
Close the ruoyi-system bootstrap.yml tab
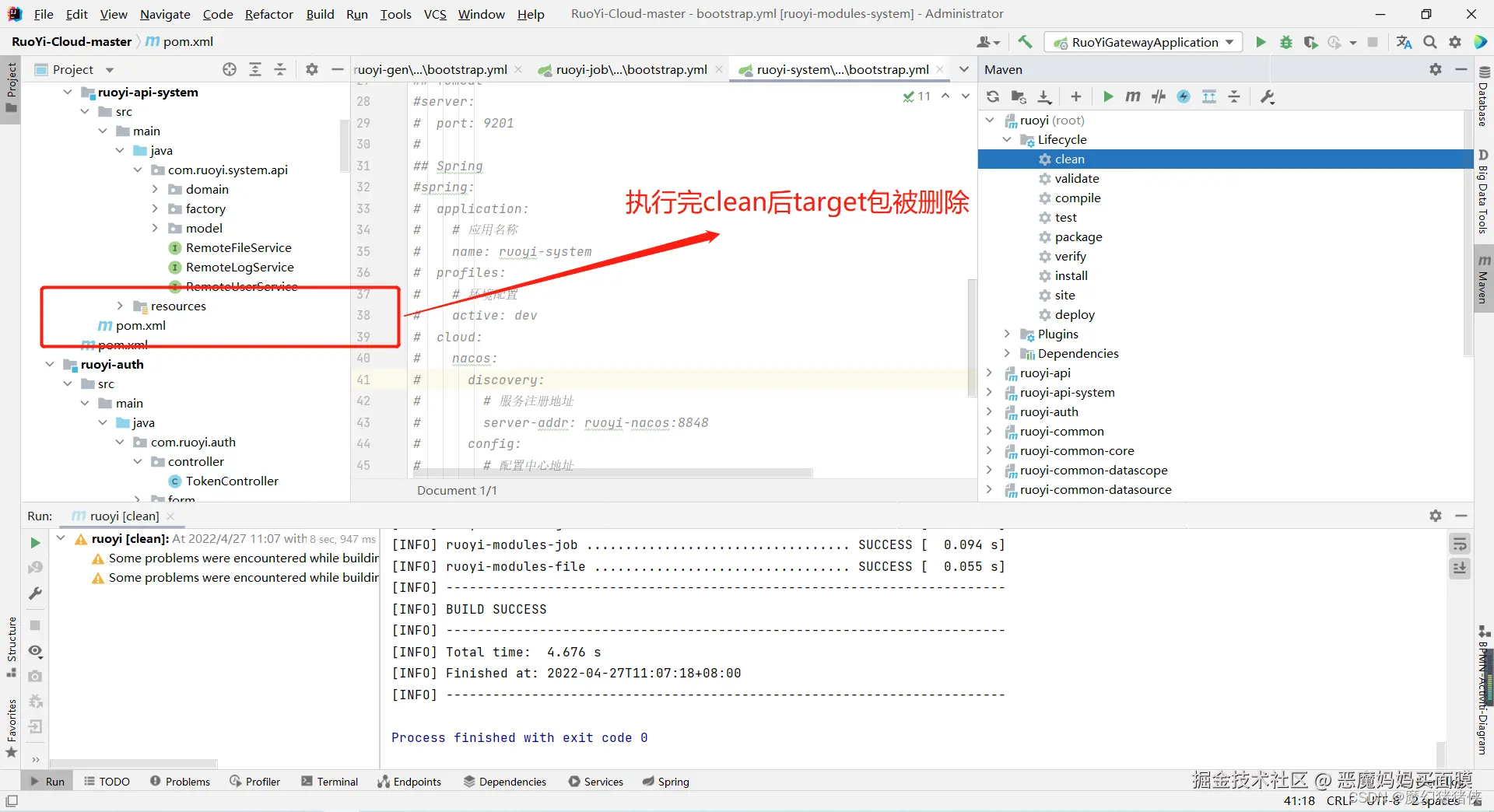point(940,69)
